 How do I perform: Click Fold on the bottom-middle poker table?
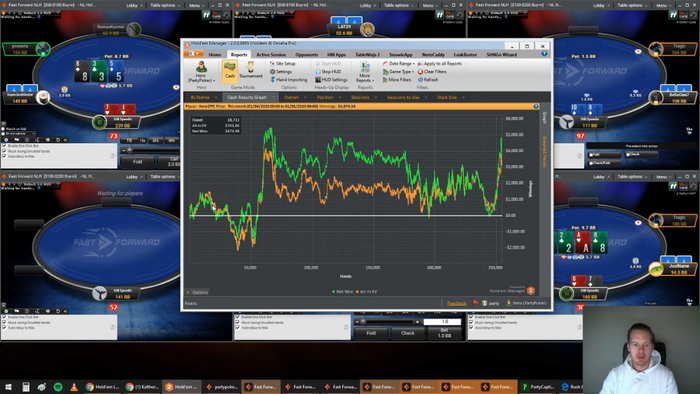point(371,333)
